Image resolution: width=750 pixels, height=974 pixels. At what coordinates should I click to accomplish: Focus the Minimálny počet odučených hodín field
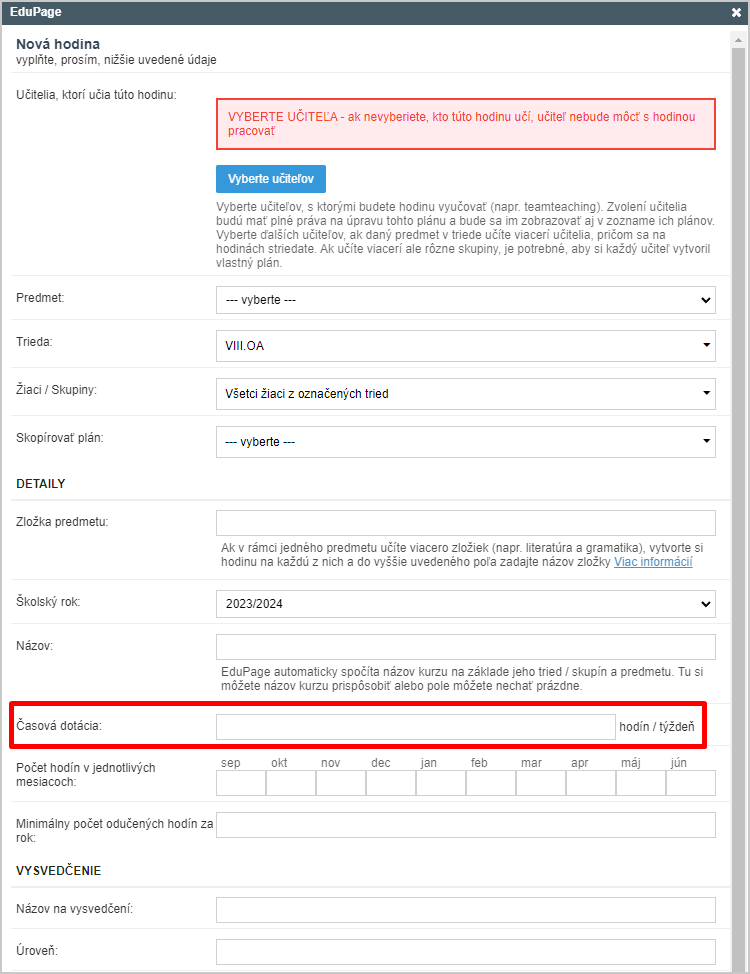pos(465,825)
